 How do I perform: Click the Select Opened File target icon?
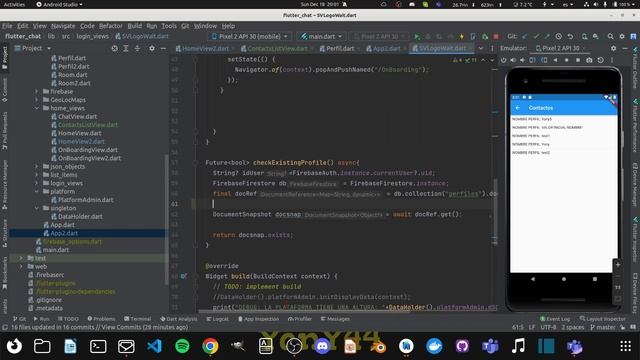pos(115,48)
